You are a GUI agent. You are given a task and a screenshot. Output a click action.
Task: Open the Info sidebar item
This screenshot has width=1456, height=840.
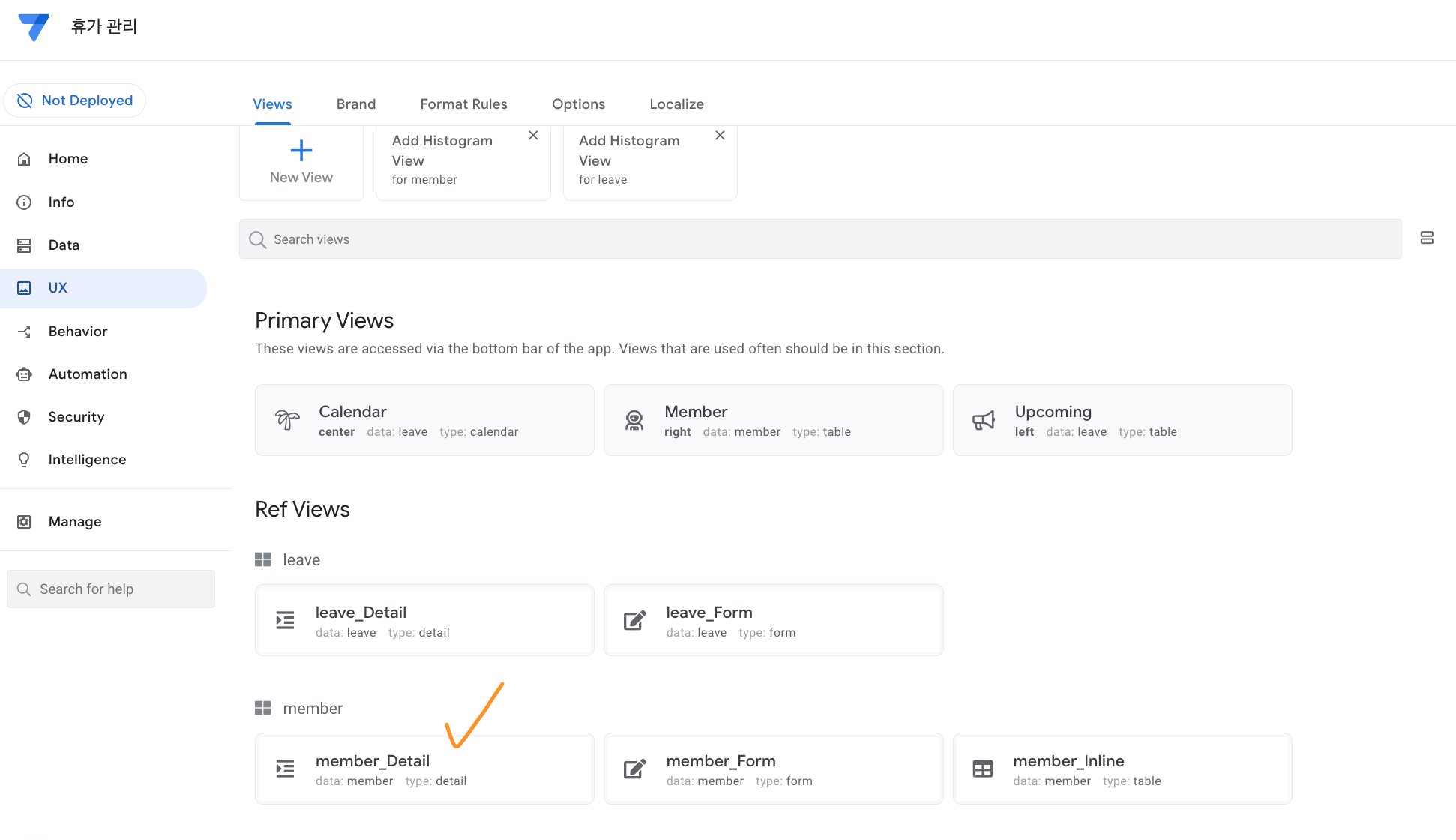(x=61, y=202)
